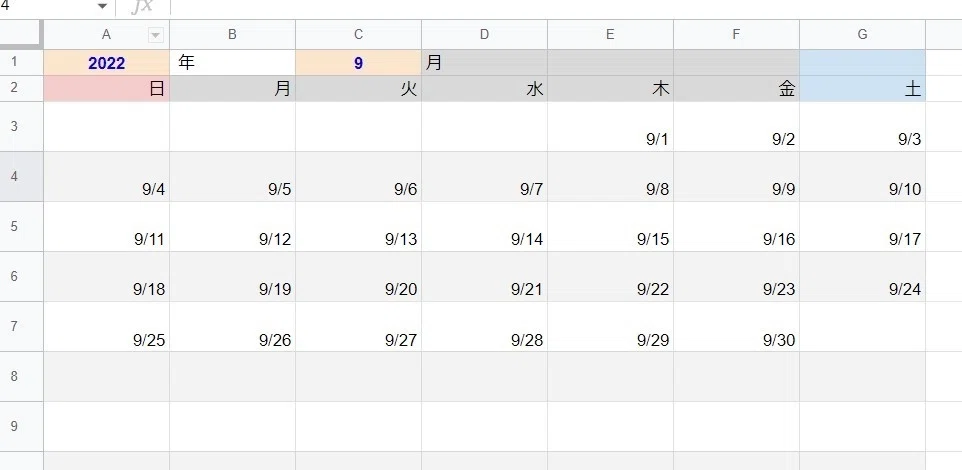Select the pink 日 Sunday header cell
The image size is (962, 470).
click(x=107, y=89)
